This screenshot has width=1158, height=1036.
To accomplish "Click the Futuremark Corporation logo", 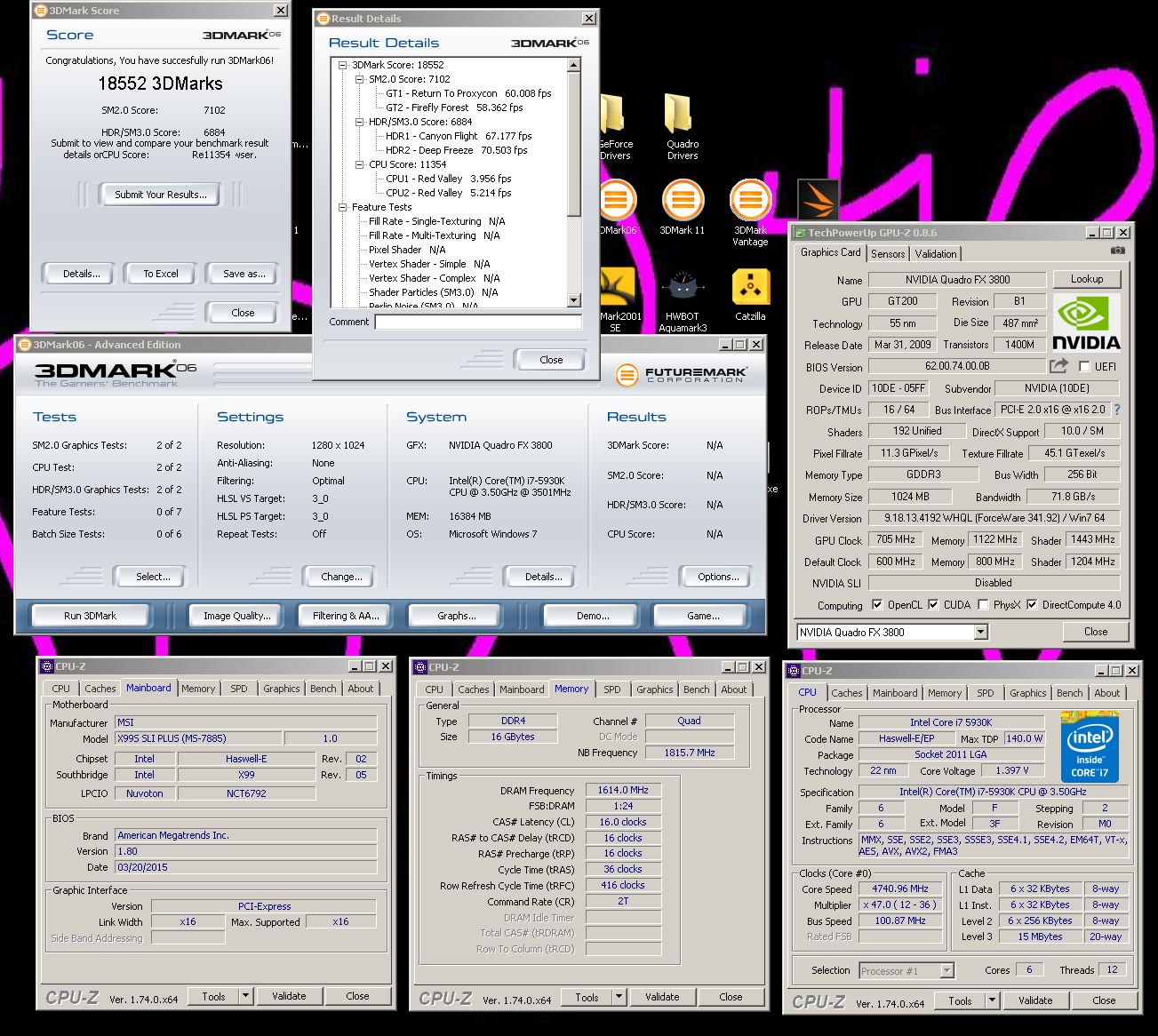I will pyautogui.click(x=682, y=374).
